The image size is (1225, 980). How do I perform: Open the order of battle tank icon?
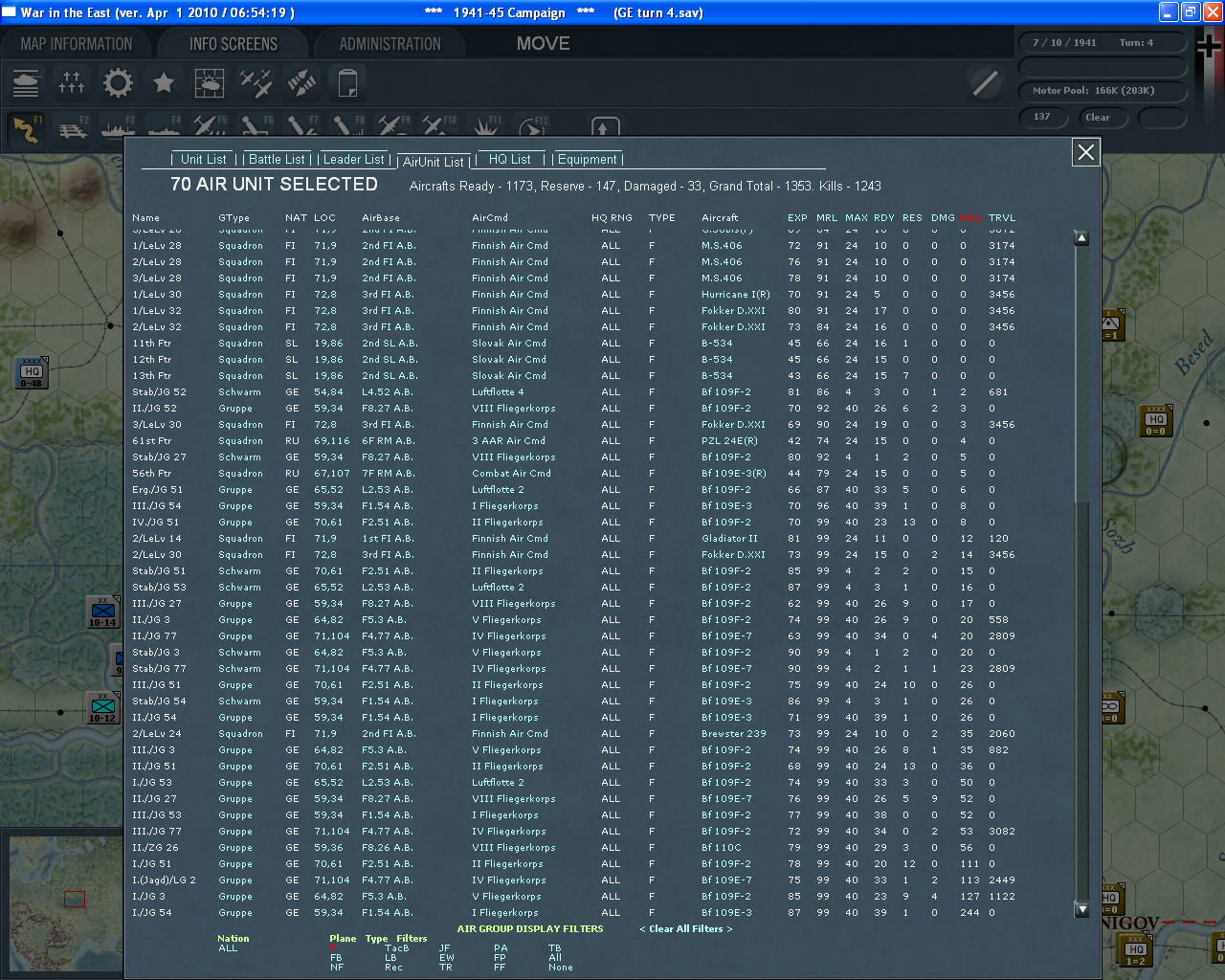26,83
